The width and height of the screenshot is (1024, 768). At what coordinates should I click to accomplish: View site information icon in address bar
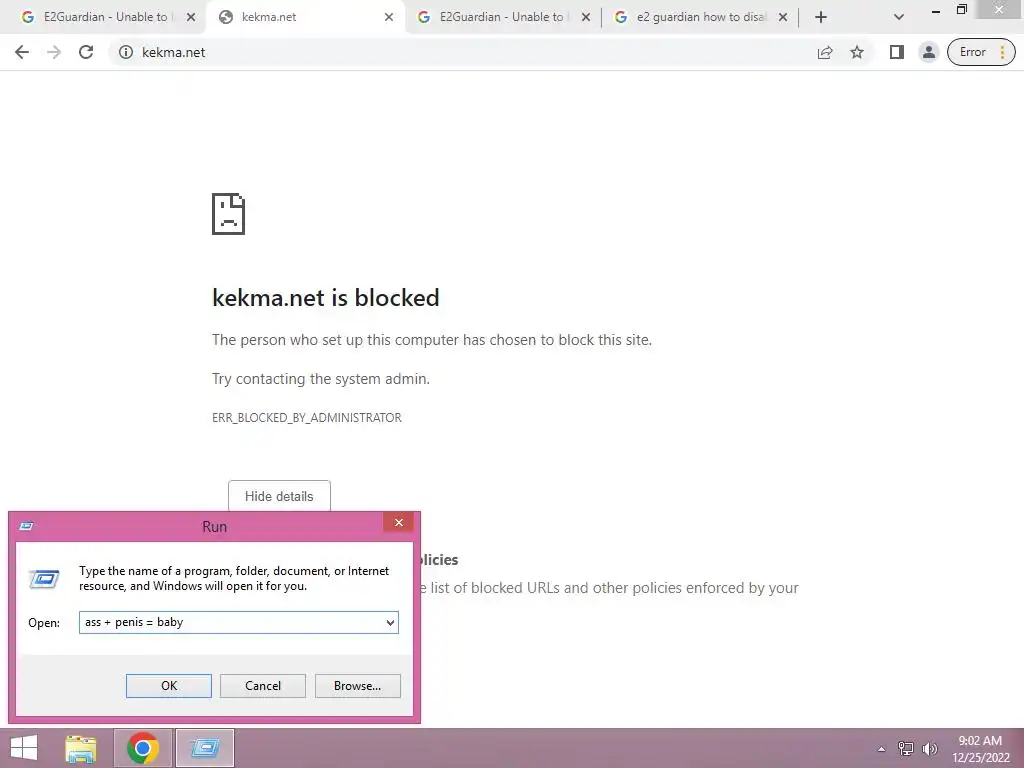(126, 52)
